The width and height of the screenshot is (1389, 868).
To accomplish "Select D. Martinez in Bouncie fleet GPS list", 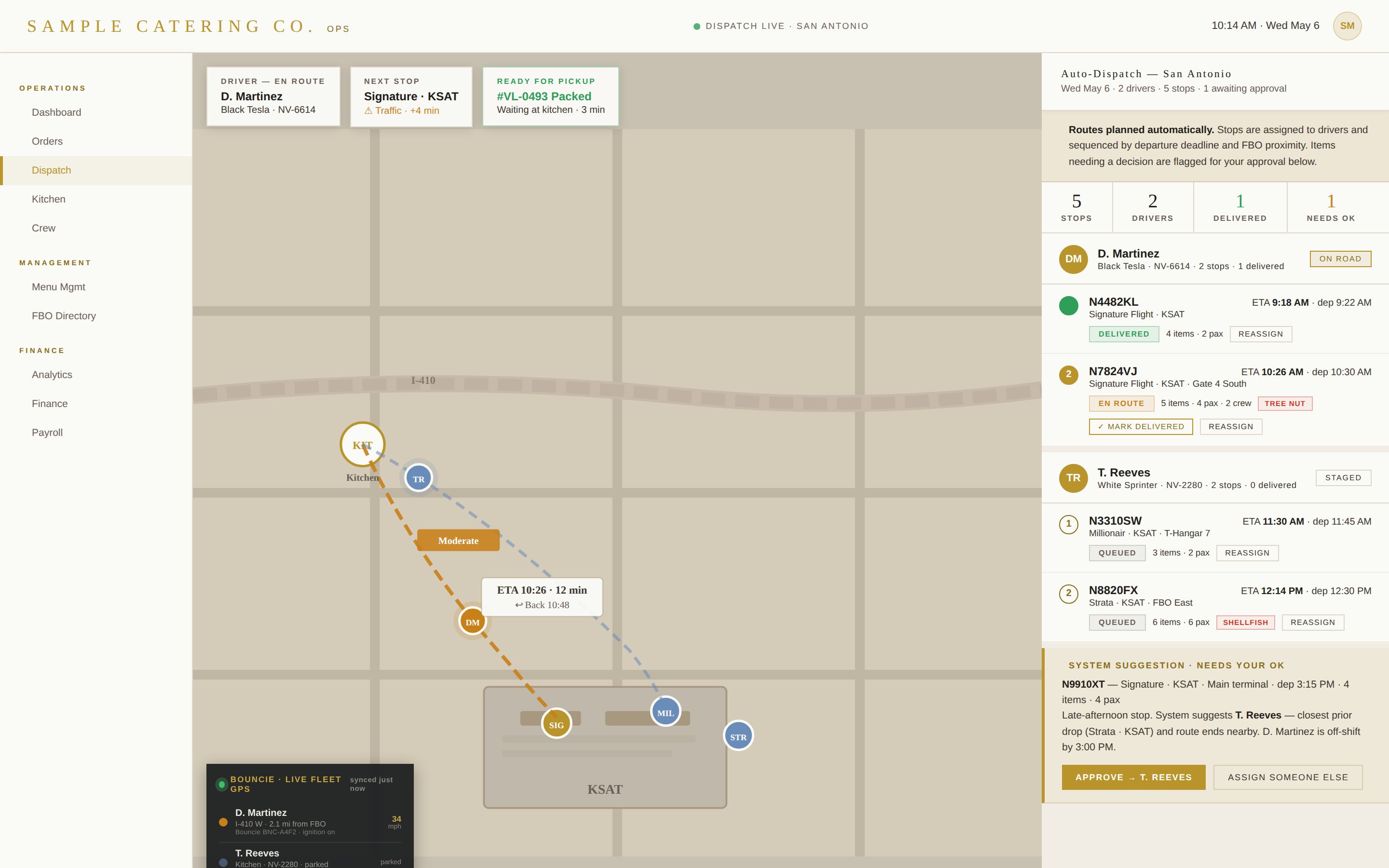I will (x=310, y=822).
